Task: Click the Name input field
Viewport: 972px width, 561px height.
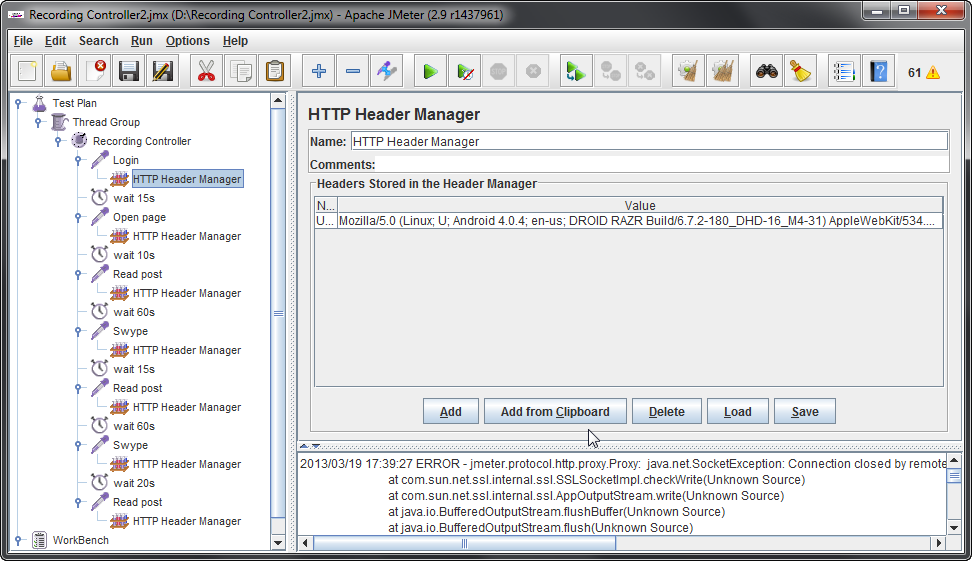Action: coord(649,141)
